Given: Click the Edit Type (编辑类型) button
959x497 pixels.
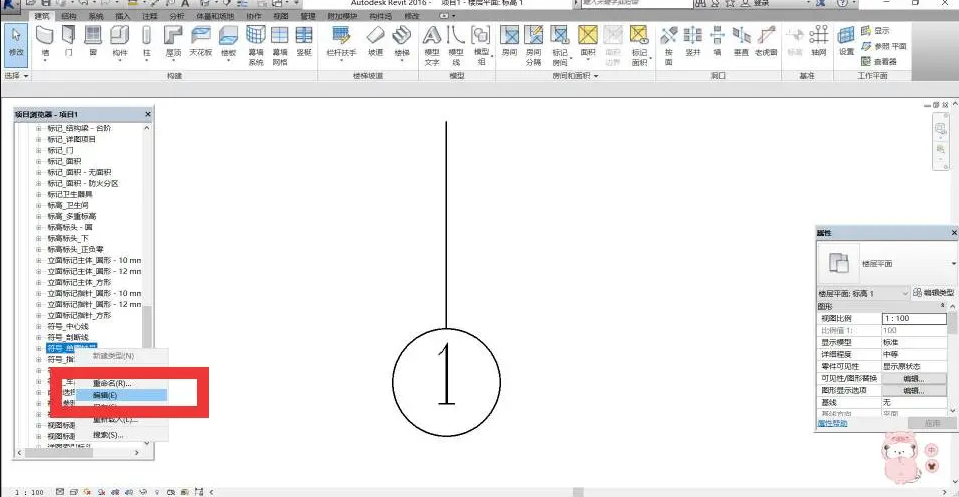Looking at the screenshot, I should [933, 293].
